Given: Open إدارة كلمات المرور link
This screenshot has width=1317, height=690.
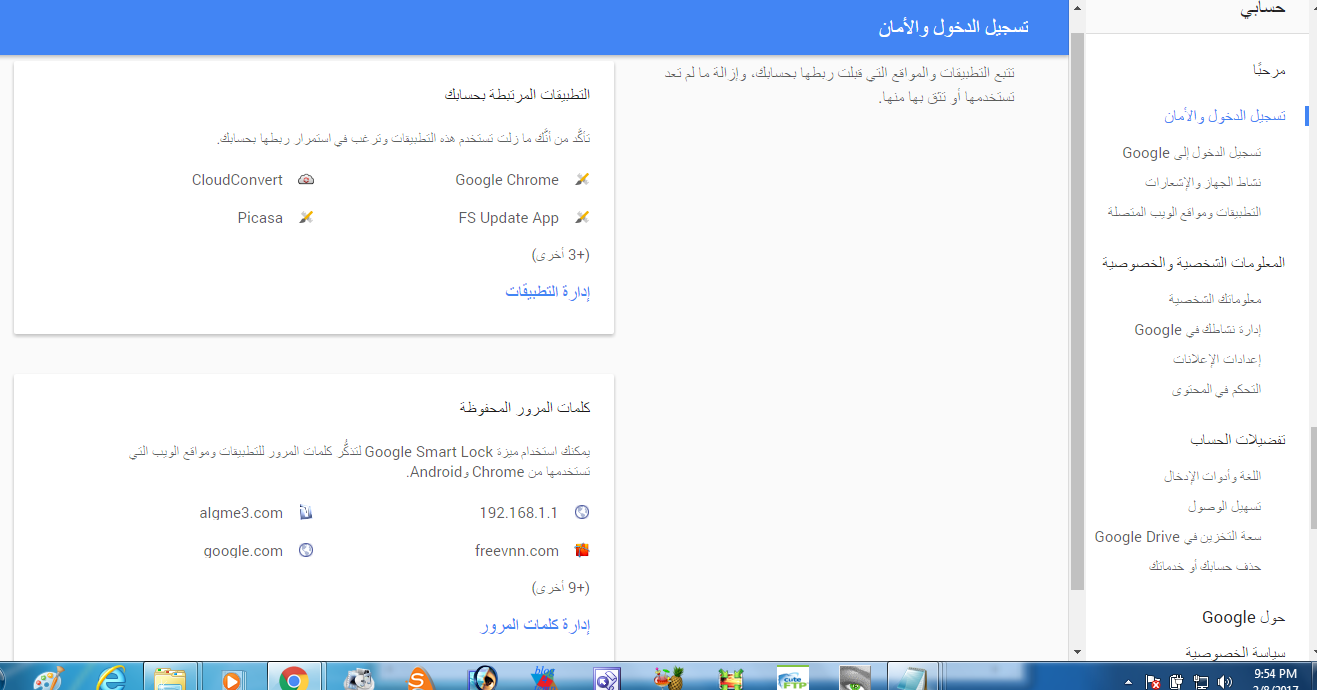Looking at the screenshot, I should pyautogui.click(x=535, y=626).
